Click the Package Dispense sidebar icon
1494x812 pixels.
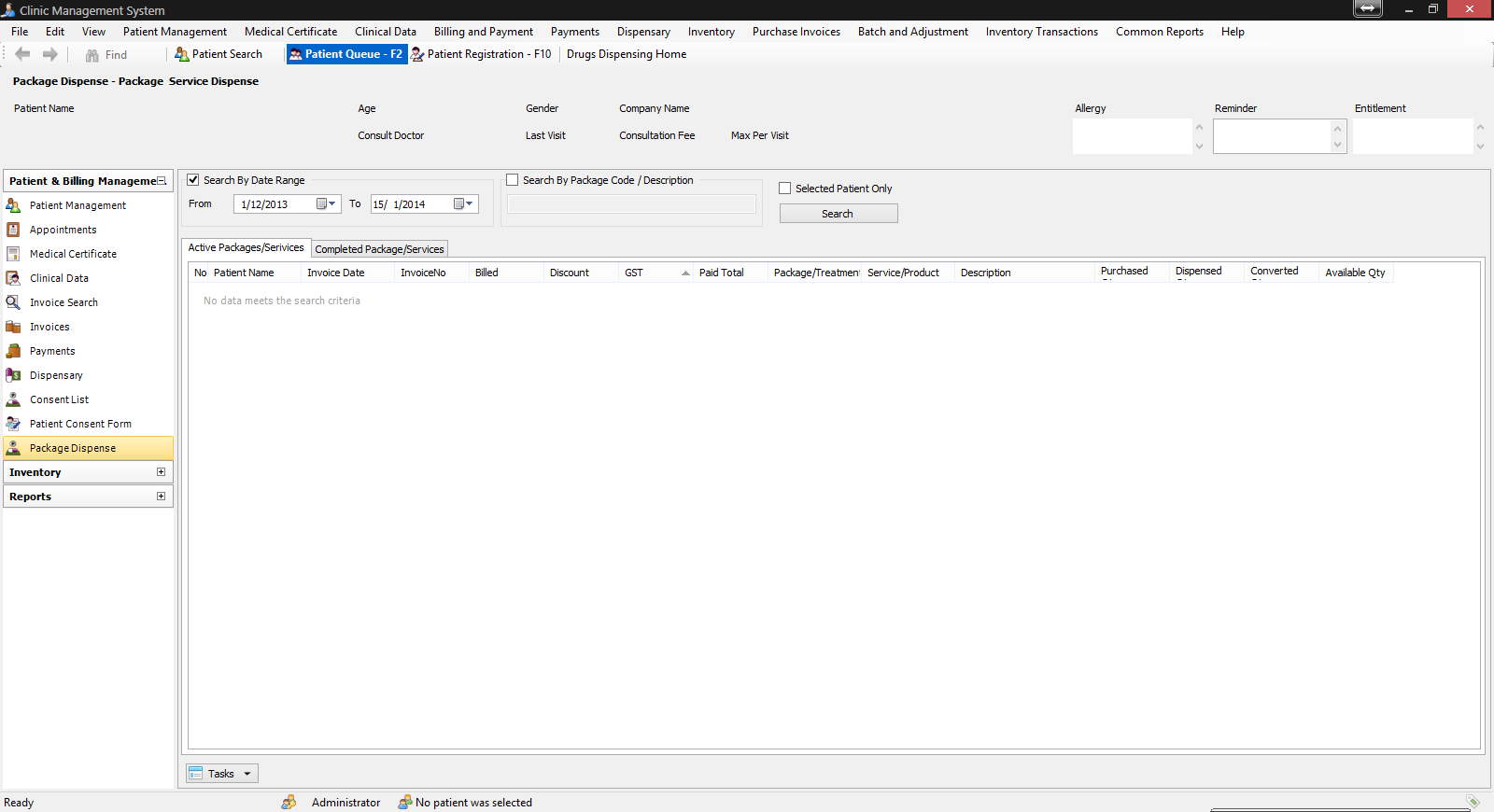[13, 448]
